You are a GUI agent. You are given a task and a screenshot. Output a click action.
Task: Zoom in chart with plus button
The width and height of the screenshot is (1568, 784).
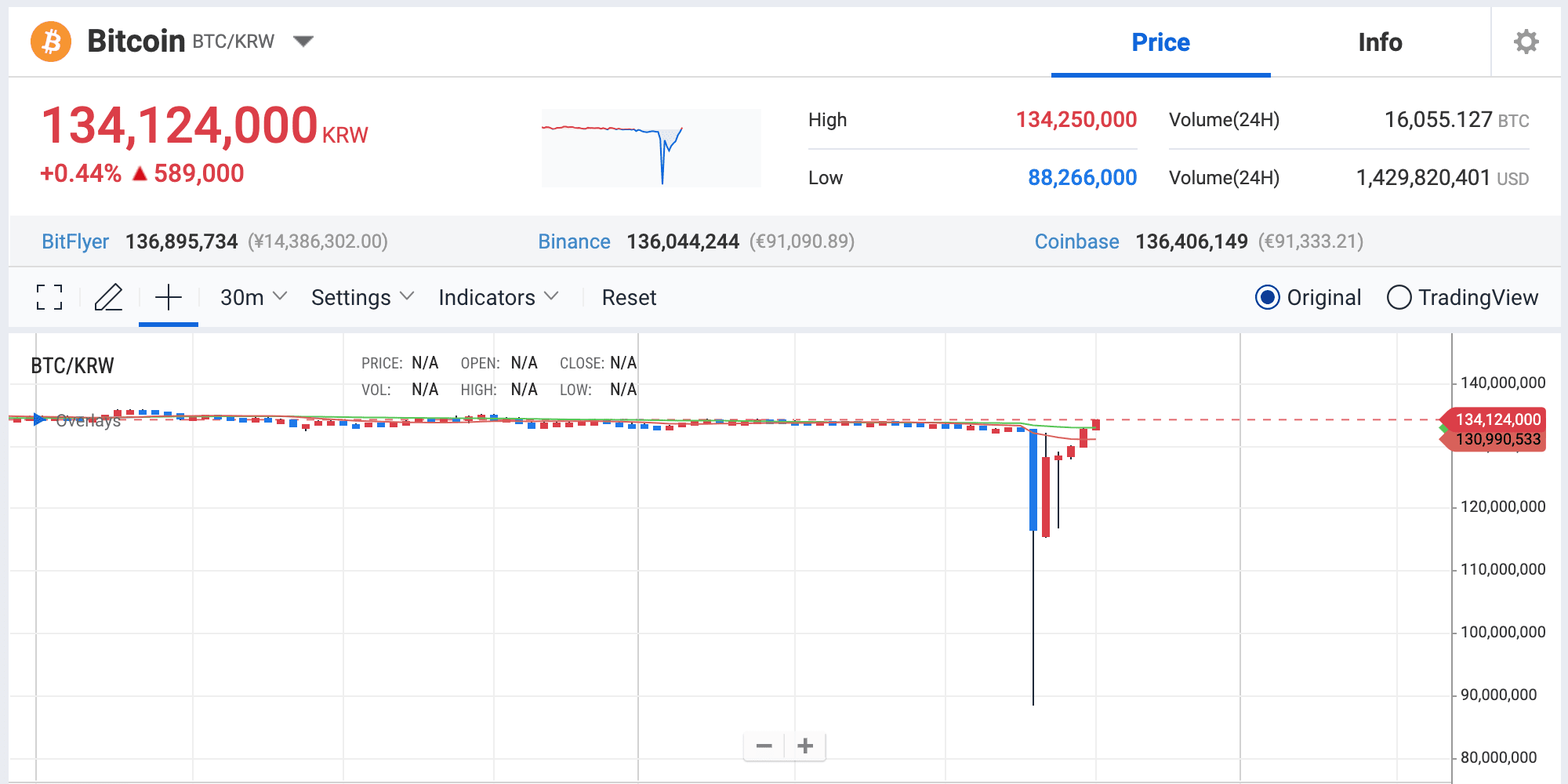pyautogui.click(x=805, y=746)
